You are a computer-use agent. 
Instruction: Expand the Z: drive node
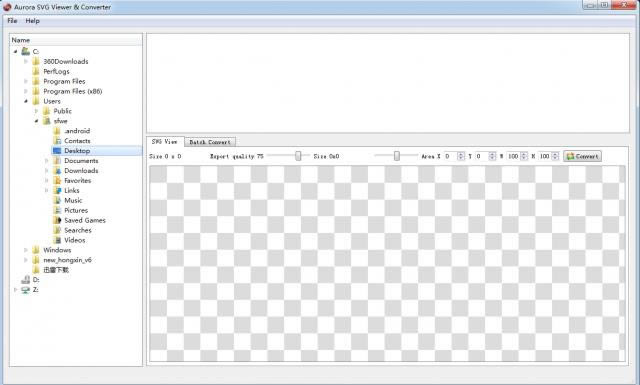[x=16, y=289]
